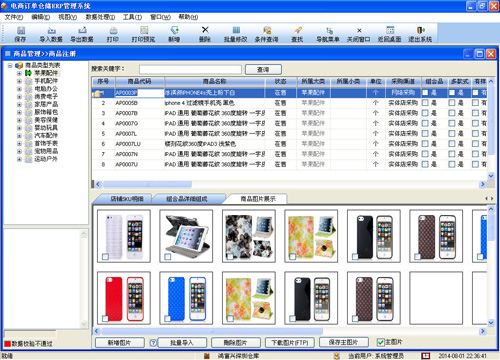500x360 pixels.
Task: Click the 查询 search button
Action: point(263,70)
